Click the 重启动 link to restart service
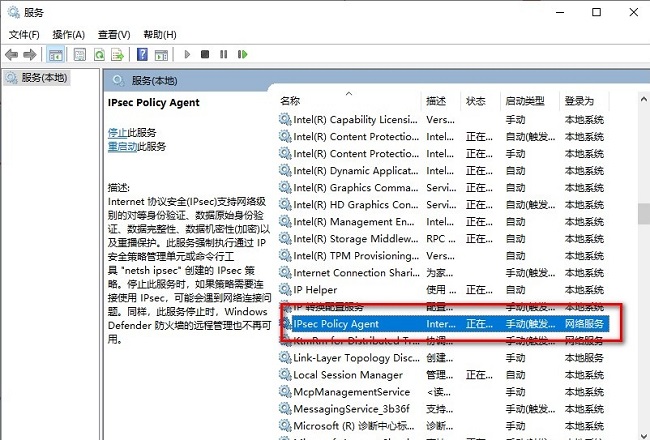 122,146
